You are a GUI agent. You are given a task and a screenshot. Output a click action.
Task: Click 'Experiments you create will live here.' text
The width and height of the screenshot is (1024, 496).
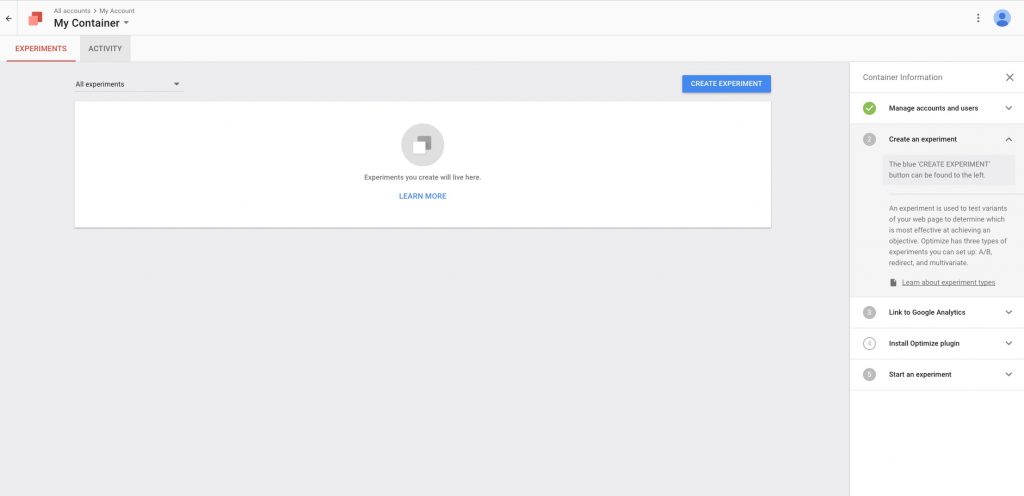click(423, 178)
